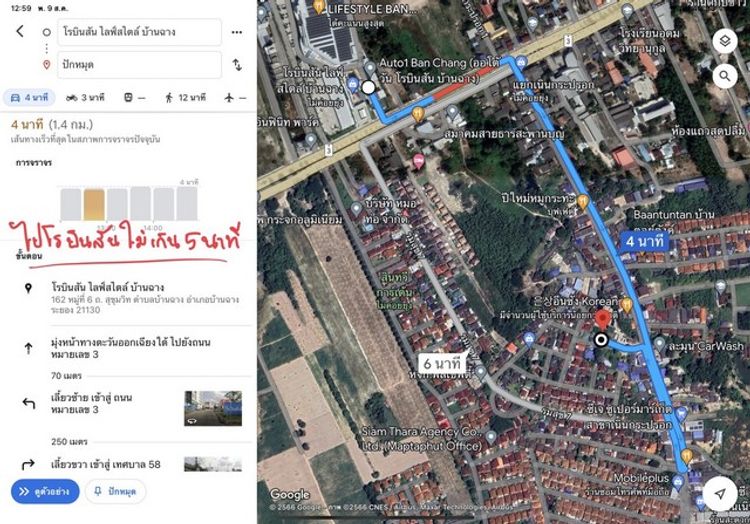Image resolution: width=750 pixels, height=524 pixels.
Task: Tap the navigation arrow location button
Action: point(720,494)
